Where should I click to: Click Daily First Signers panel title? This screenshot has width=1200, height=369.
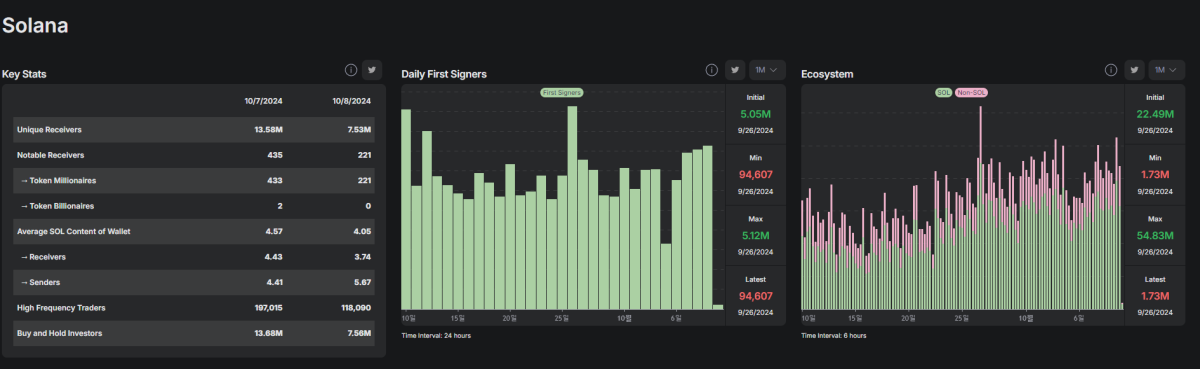coord(444,74)
